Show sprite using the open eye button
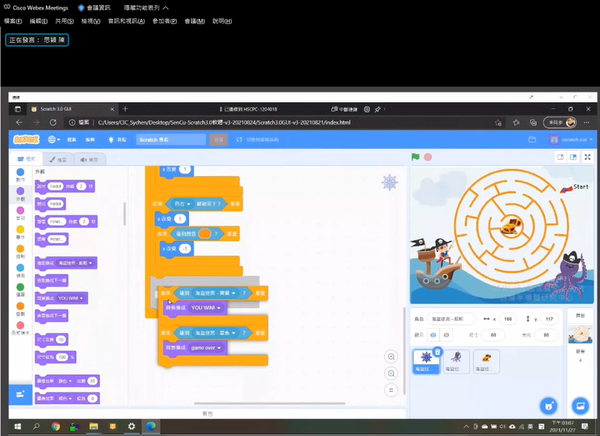 pyautogui.click(x=433, y=335)
